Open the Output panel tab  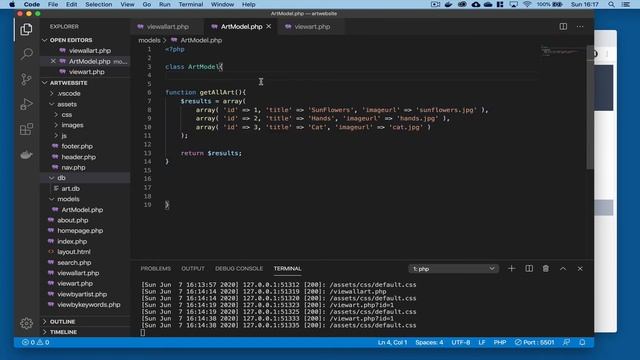(x=193, y=269)
